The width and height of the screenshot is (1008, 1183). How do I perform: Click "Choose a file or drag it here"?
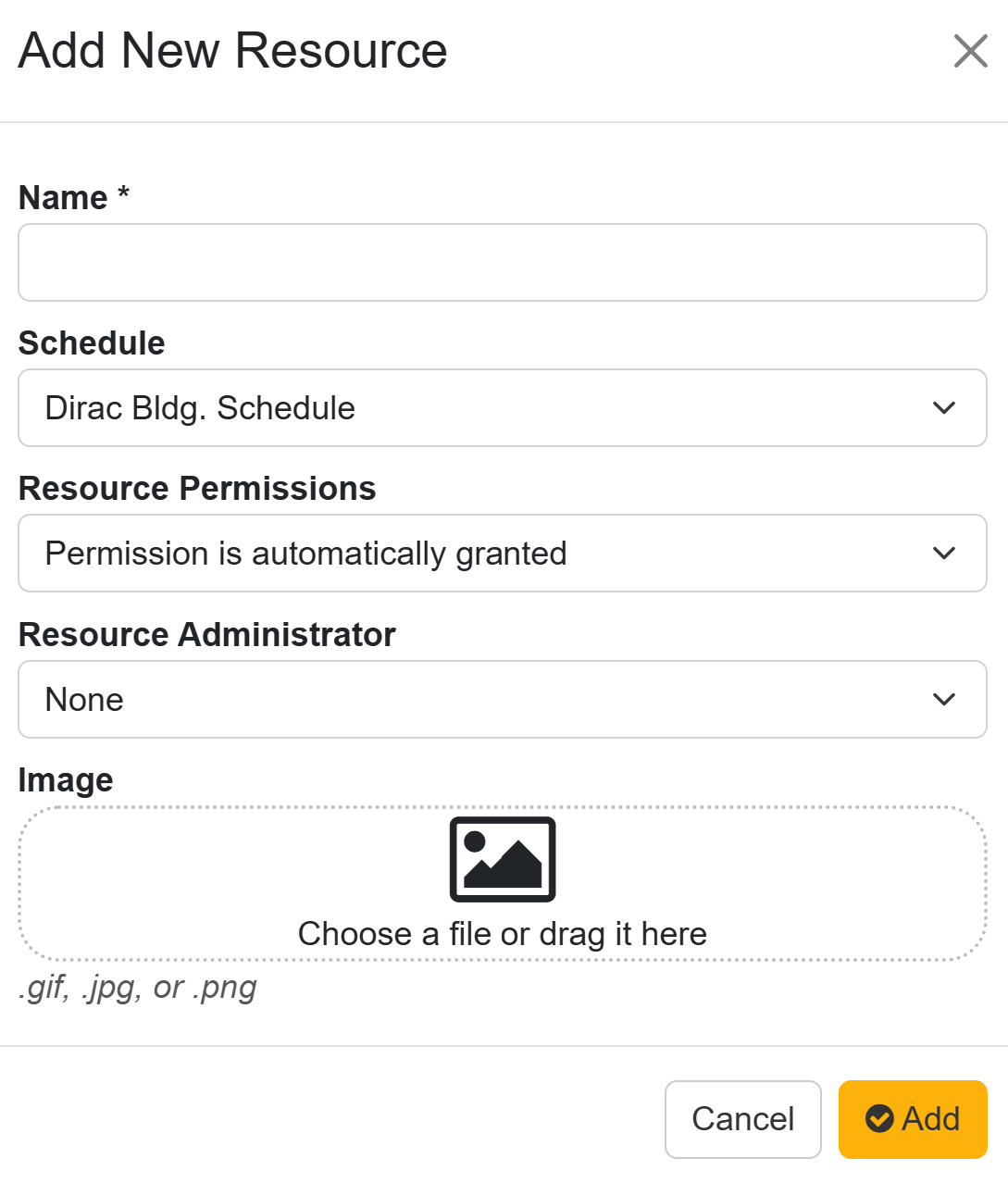(503, 934)
